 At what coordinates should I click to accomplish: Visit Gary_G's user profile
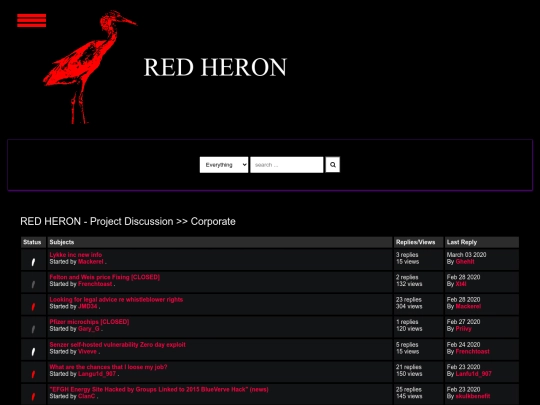click(x=89, y=329)
